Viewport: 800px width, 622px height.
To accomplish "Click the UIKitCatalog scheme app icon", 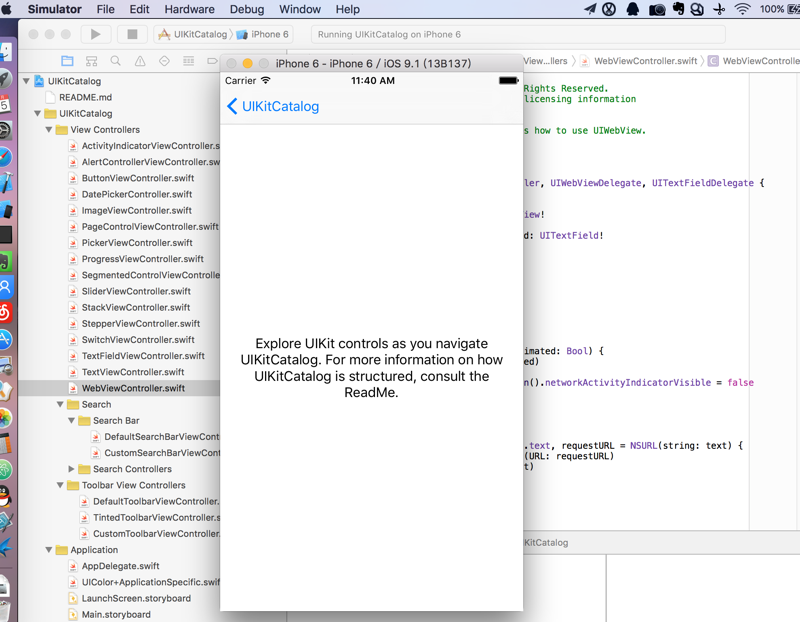I will click(x=164, y=34).
